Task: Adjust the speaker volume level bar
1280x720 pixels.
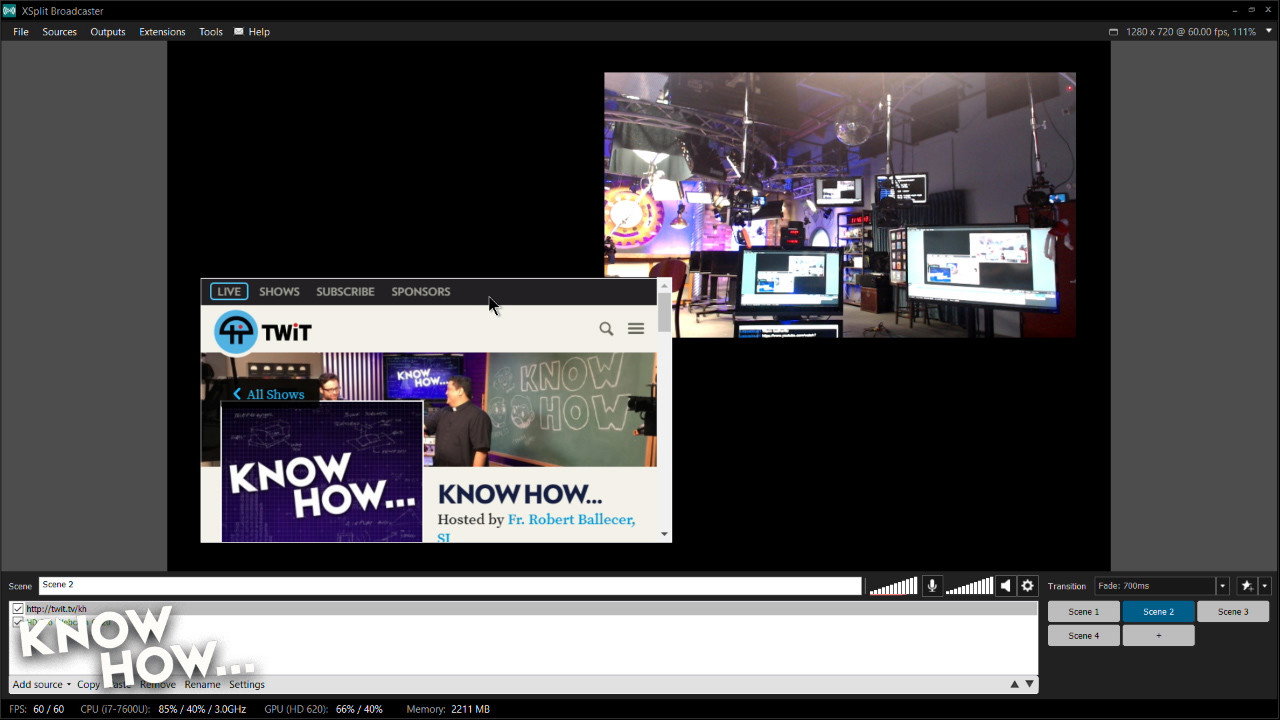Action: coord(968,586)
